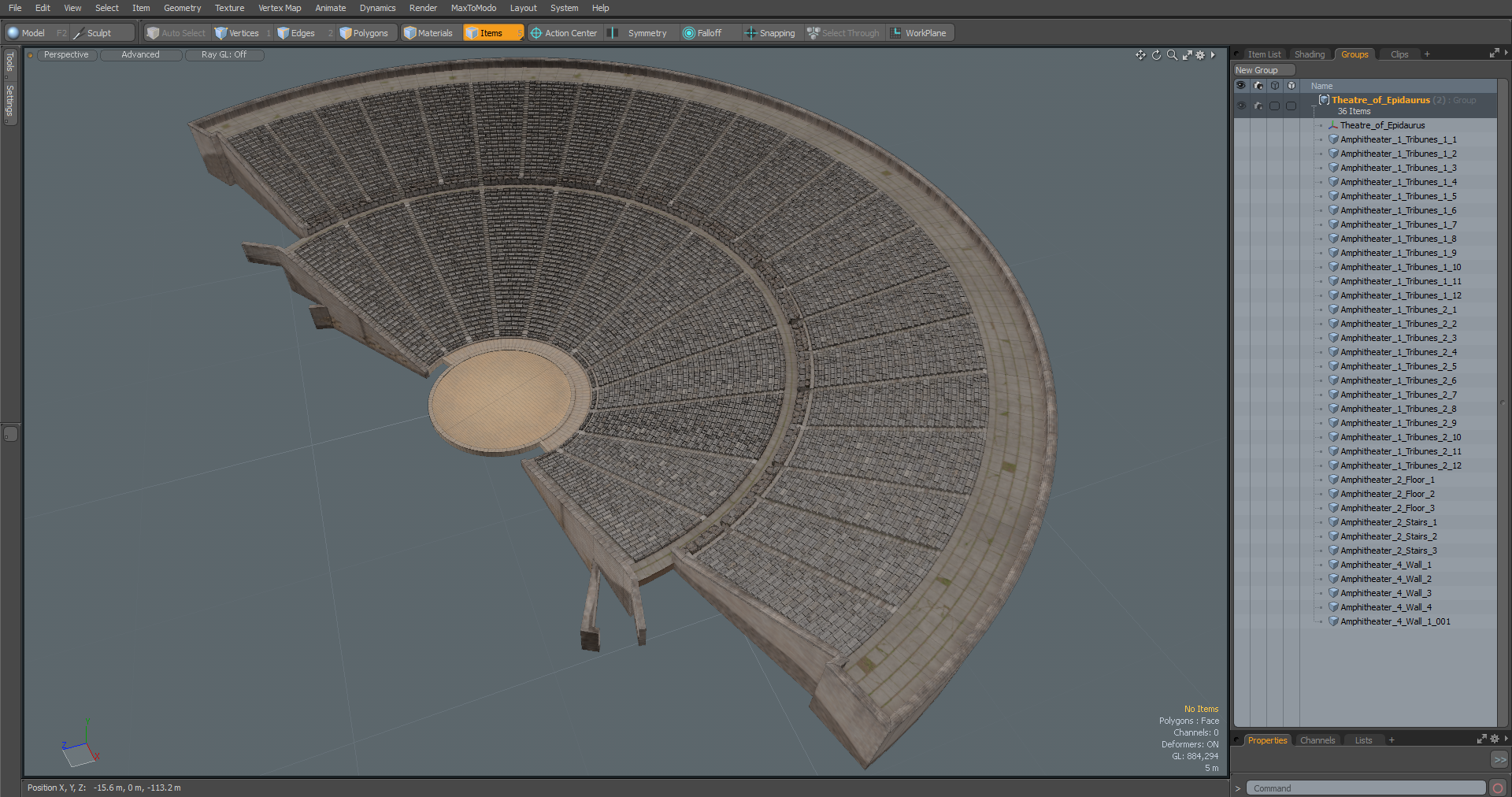Click the Advanced viewport button
The width and height of the screenshot is (1512, 797).
[140, 55]
